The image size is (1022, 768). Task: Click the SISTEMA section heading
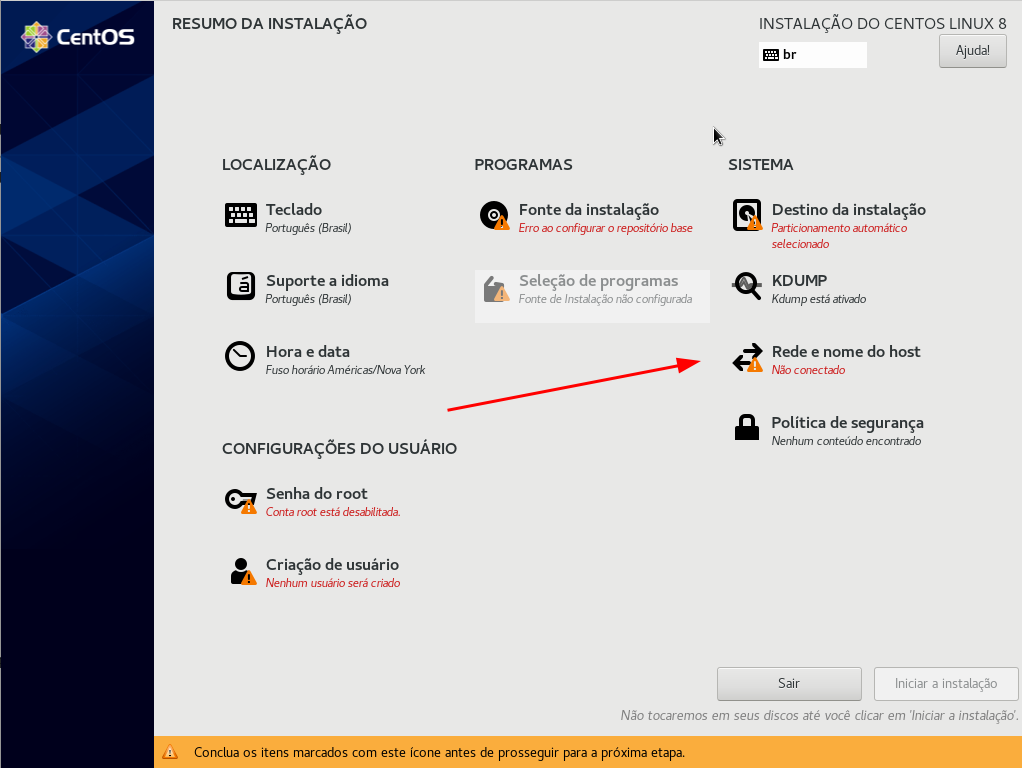(761, 164)
